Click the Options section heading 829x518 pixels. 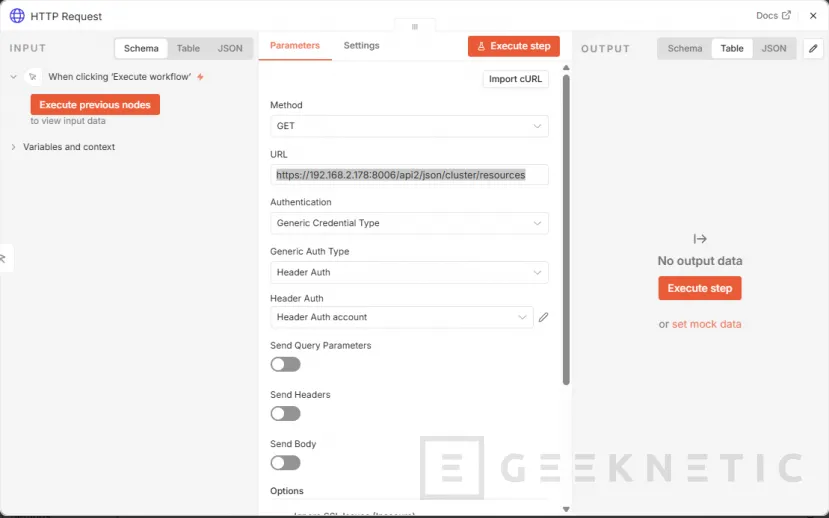point(287,491)
